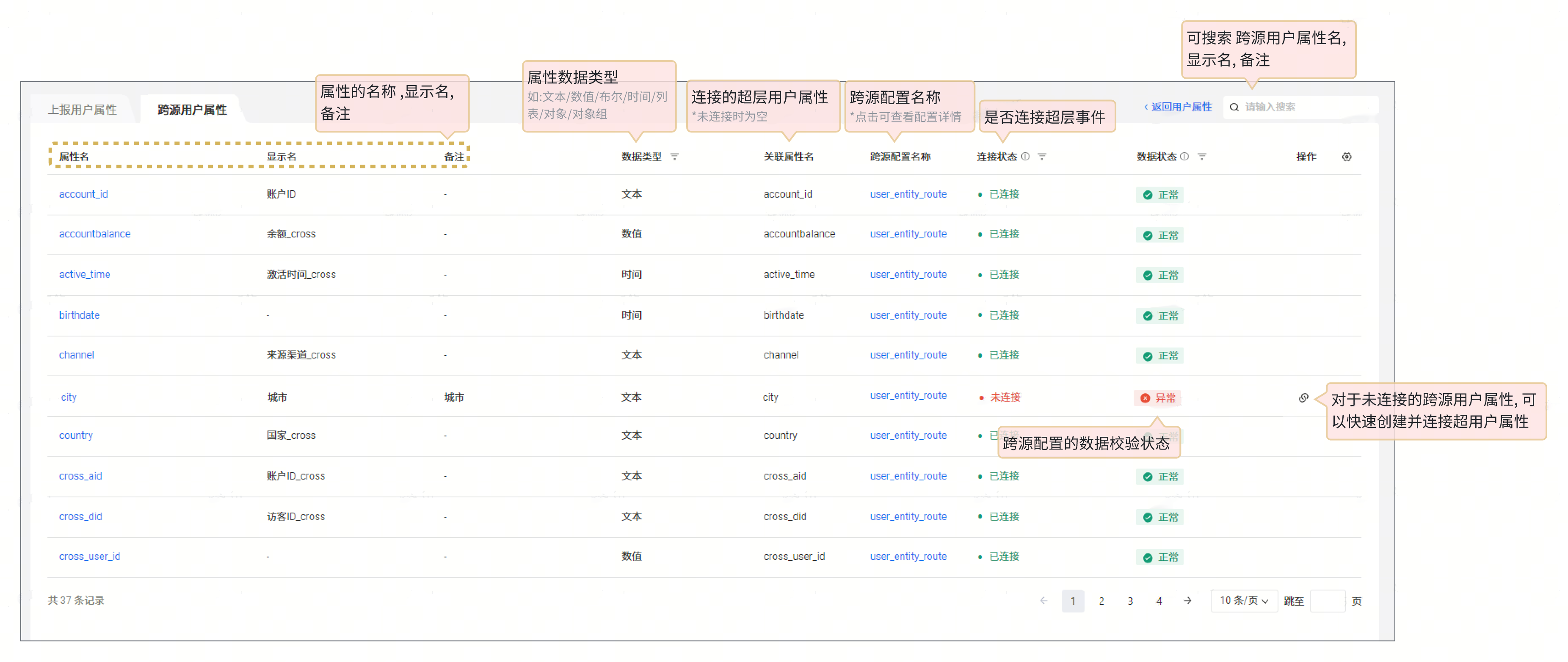The width and height of the screenshot is (1568, 662).
Task: Click the 余额_cross display name cell
Action: (x=291, y=234)
